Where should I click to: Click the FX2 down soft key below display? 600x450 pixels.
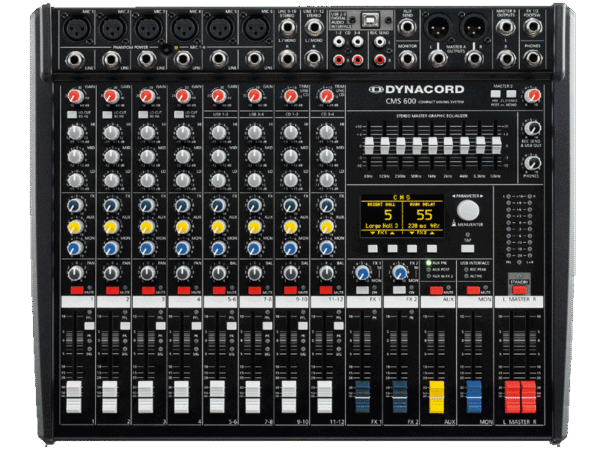click(412, 248)
